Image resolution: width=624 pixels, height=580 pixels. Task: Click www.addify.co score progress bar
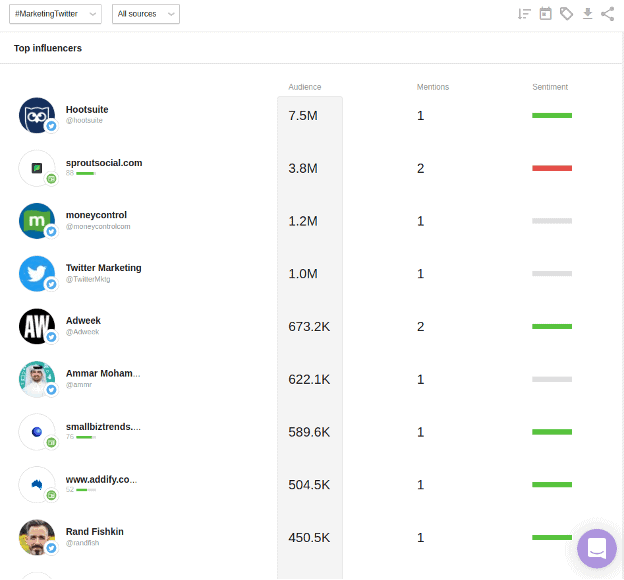point(86,490)
